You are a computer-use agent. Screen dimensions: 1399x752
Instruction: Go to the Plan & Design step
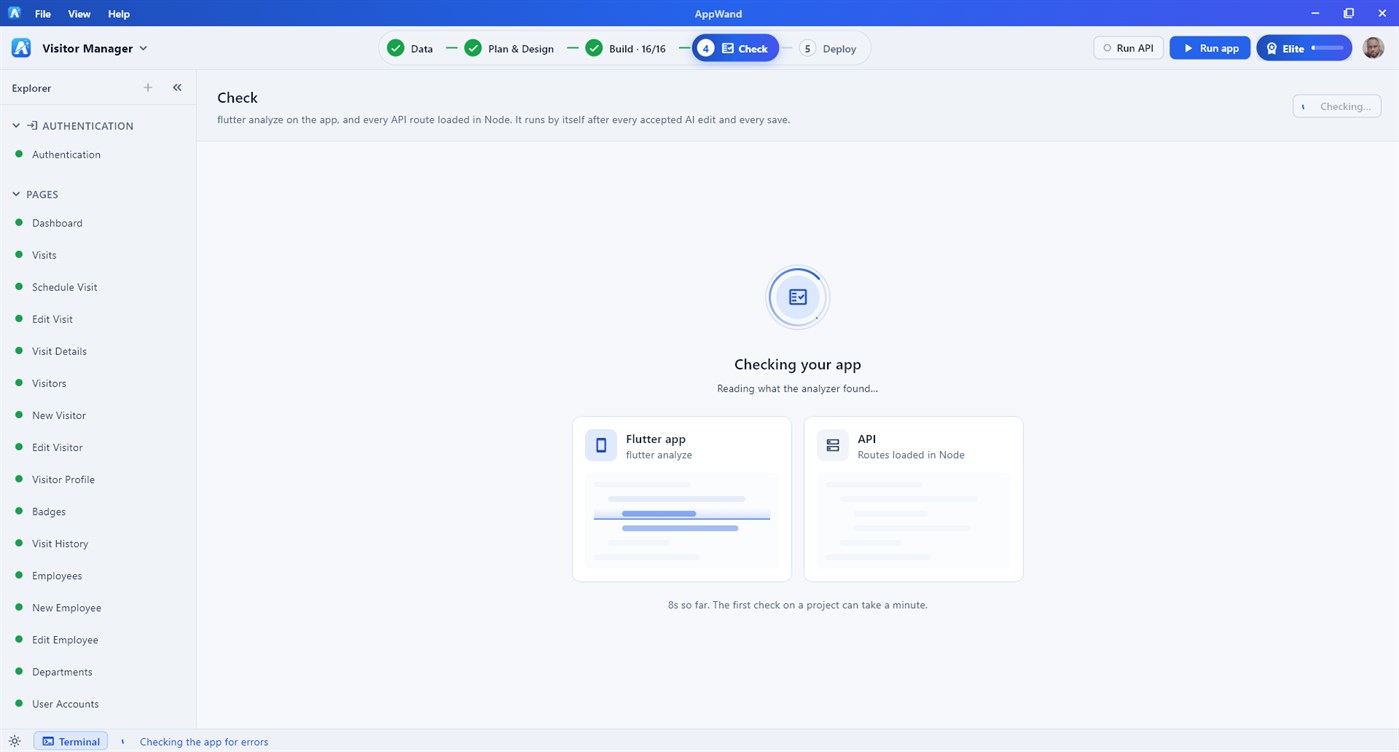point(509,48)
